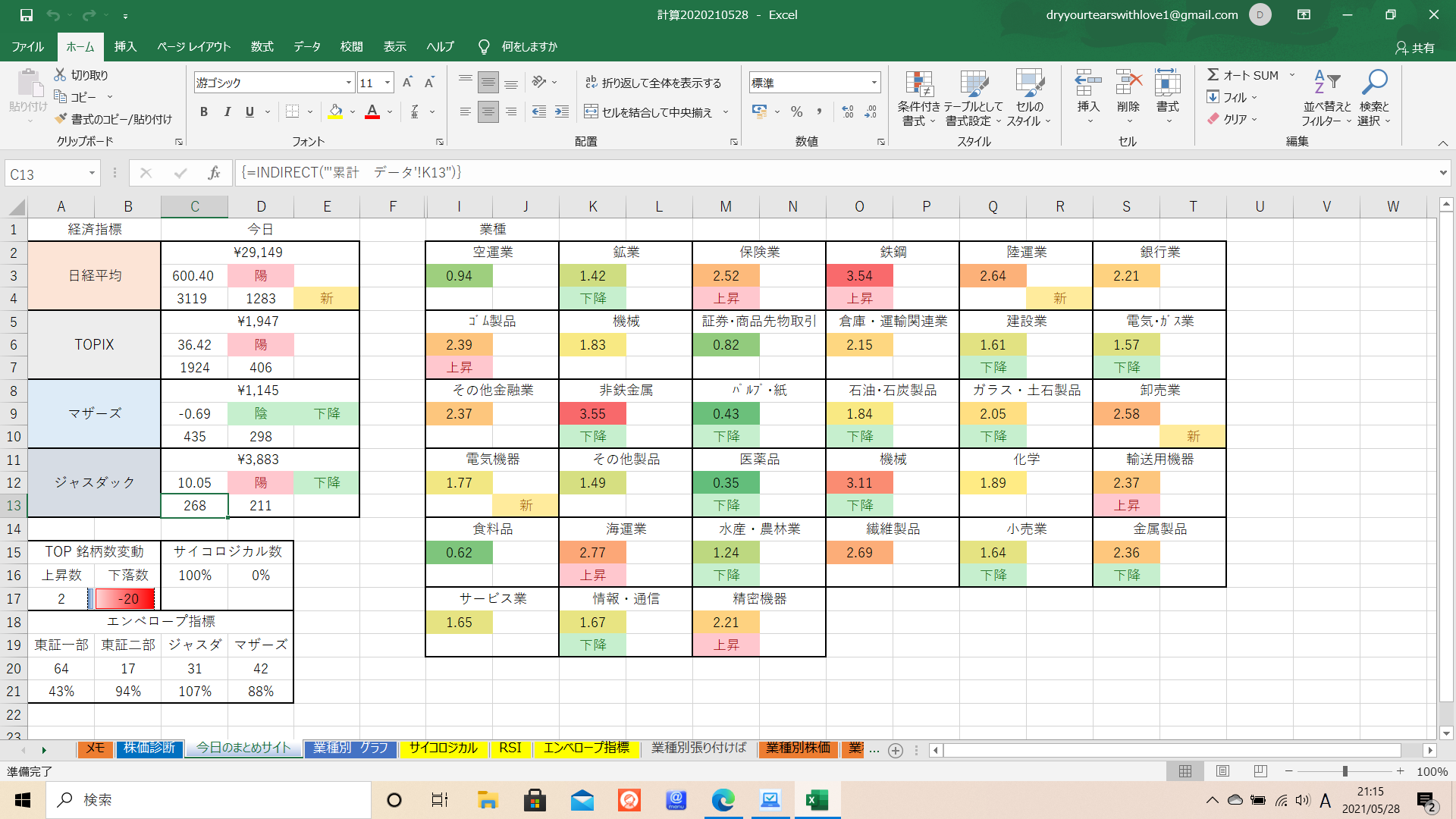Click the increase font size icon
The width and height of the screenshot is (1456, 819).
click(407, 83)
